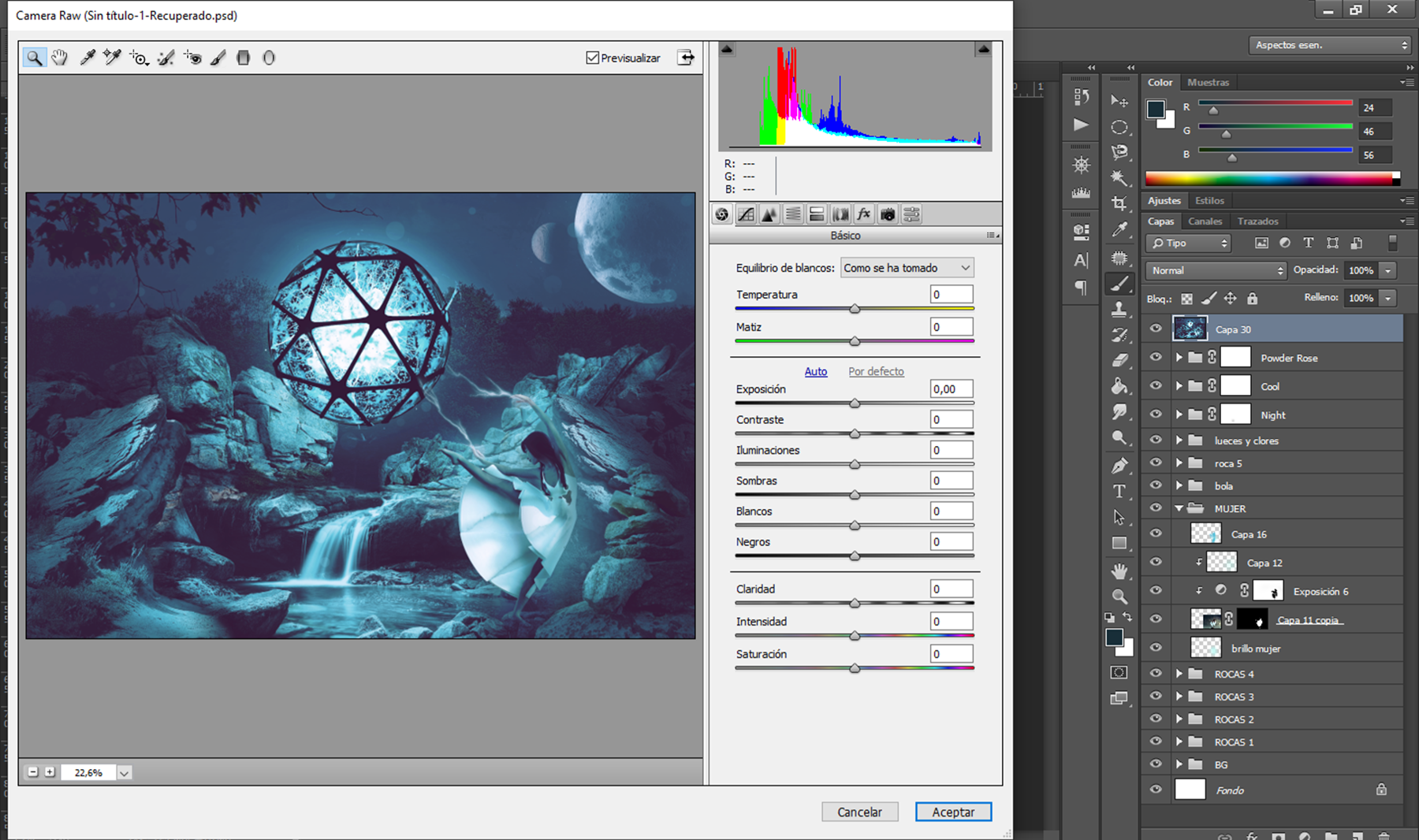Viewport: 1419px width, 840px height.
Task: Hide the MUJER group
Action: (x=1156, y=508)
